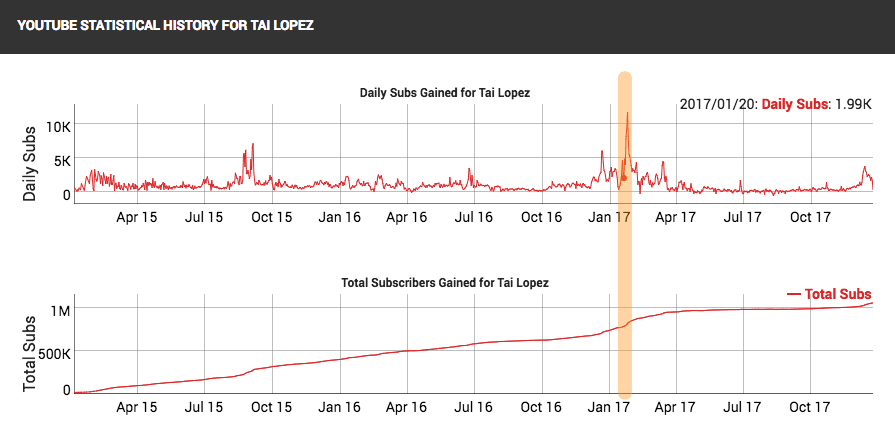Click the 0 label on Total Subs axis
This screenshot has width=895, height=447.
click(66, 389)
